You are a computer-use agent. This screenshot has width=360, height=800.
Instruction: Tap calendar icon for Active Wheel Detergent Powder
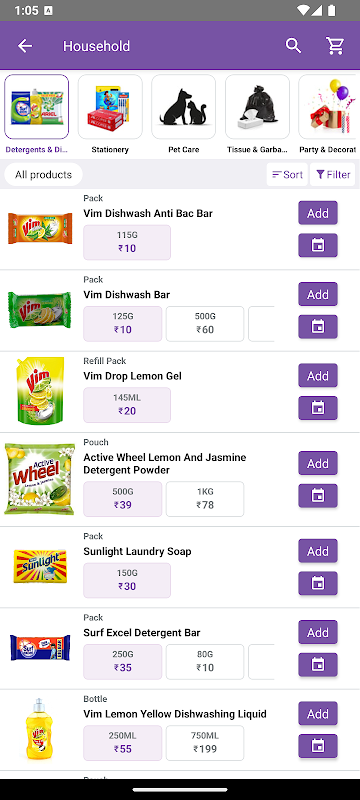(318, 495)
